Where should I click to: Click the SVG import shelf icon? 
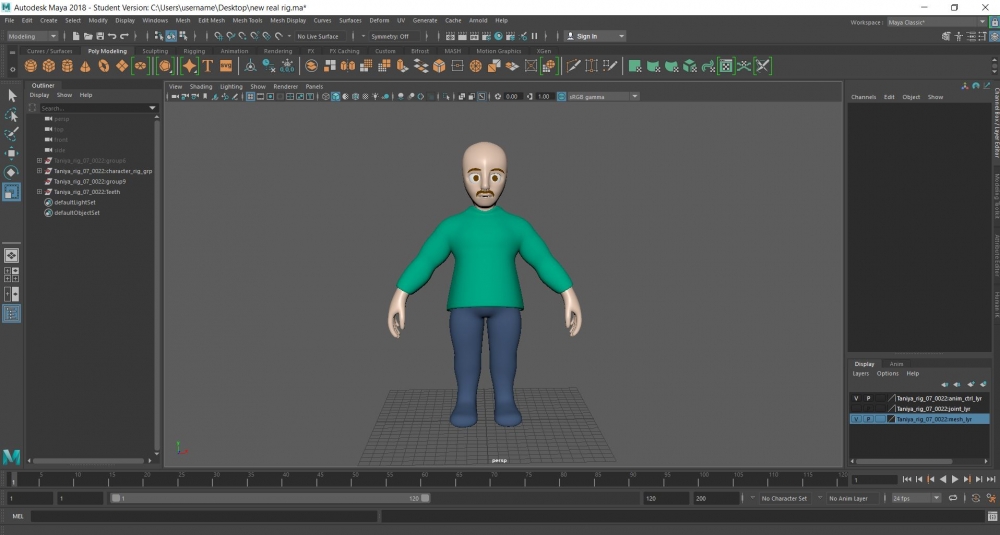[226, 66]
